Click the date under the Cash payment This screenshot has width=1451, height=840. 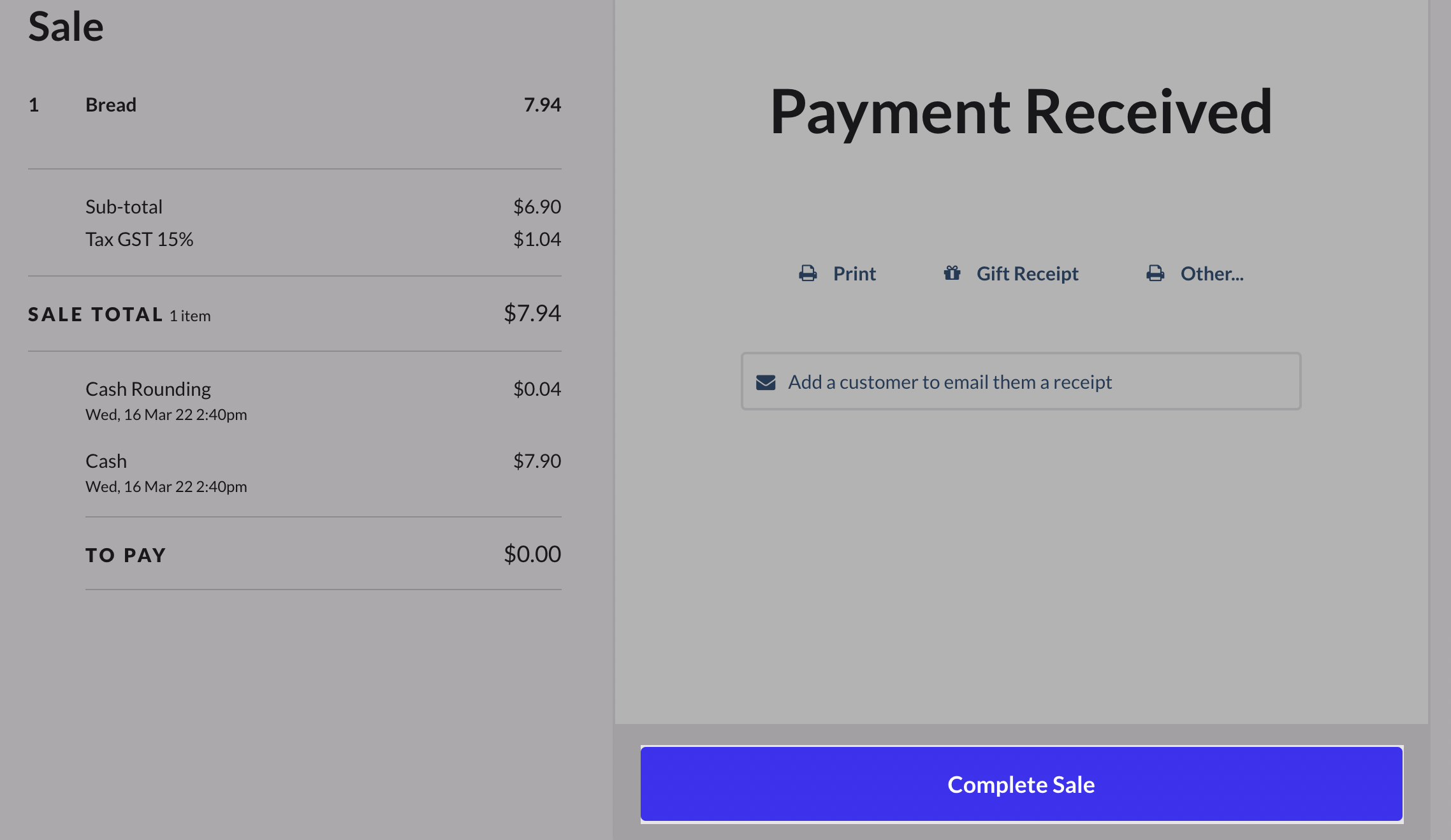click(166, 487)
